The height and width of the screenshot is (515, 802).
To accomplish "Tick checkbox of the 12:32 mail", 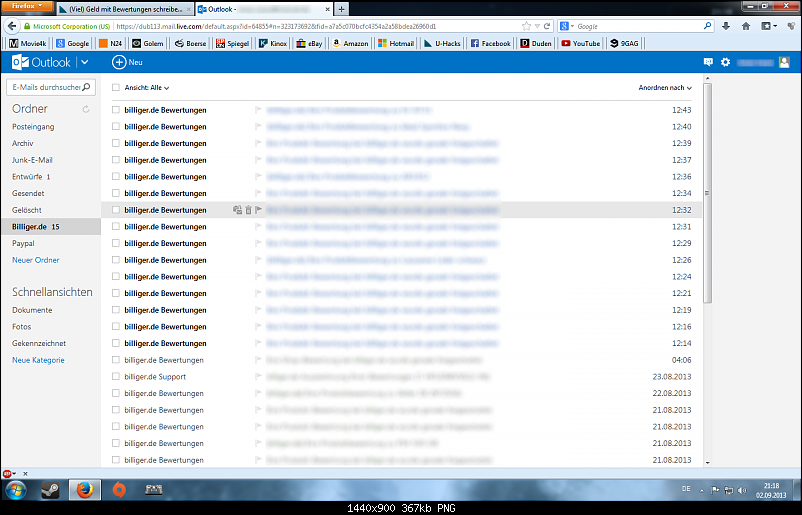I will tap(116, 210).
